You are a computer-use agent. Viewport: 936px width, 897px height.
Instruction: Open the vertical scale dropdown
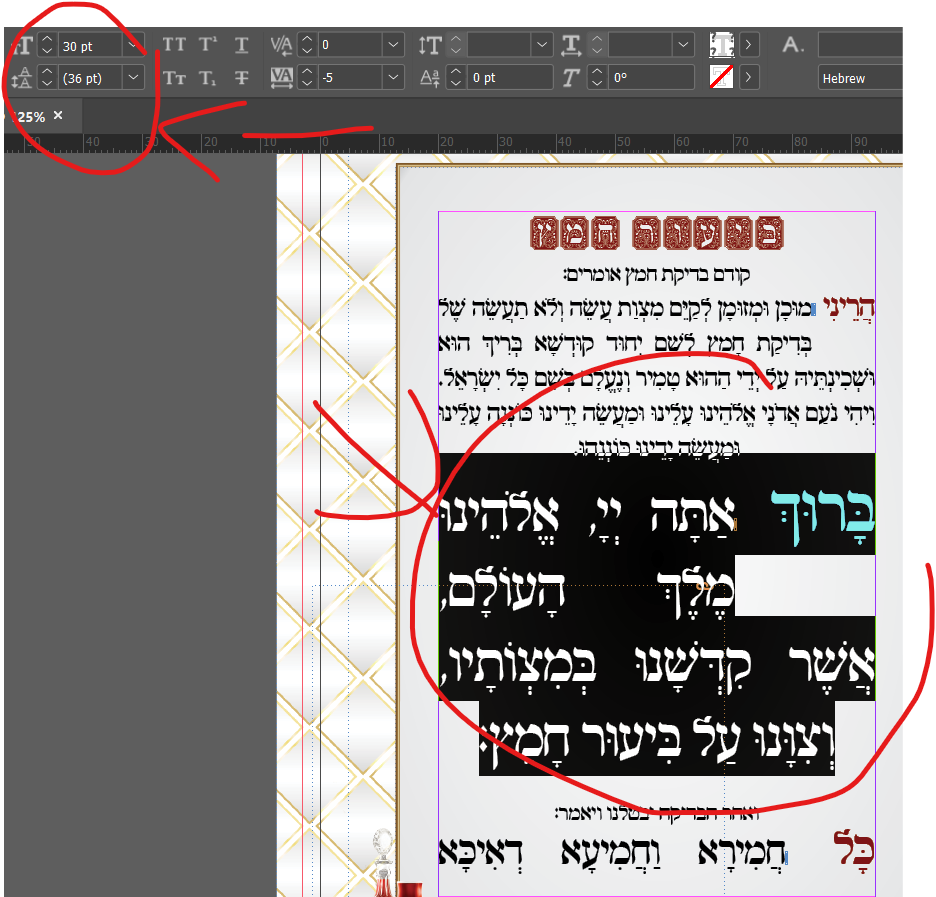[x=541, y=45]
